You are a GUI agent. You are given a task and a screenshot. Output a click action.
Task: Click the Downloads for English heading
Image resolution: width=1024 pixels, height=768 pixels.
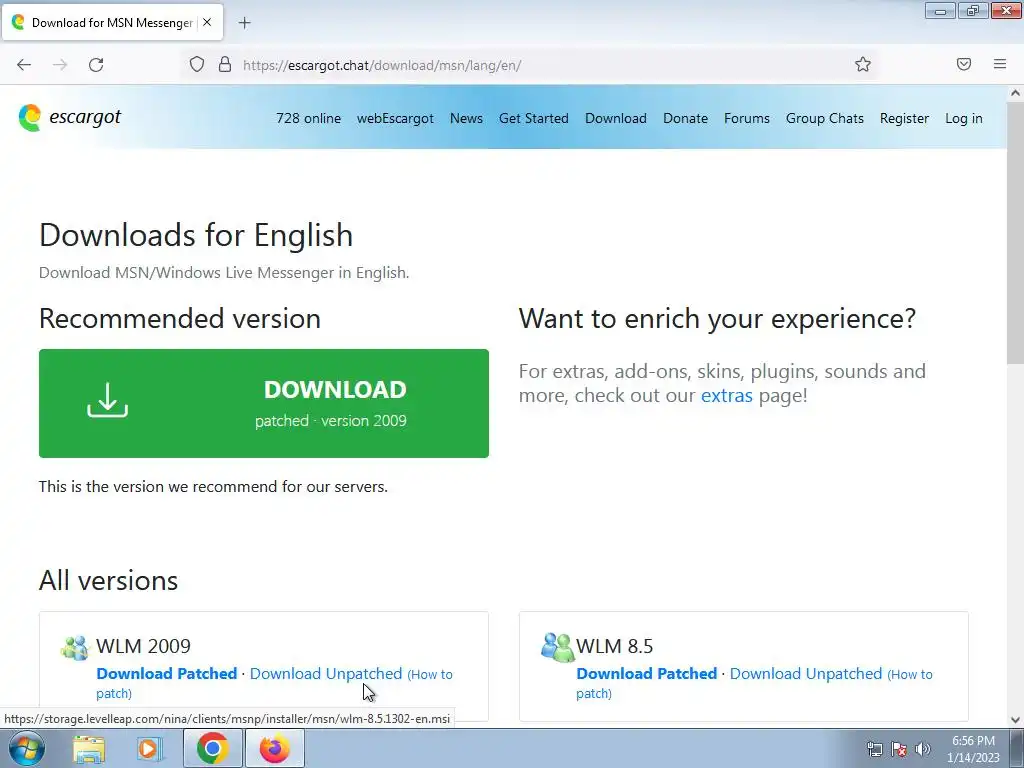coord(196,235)
